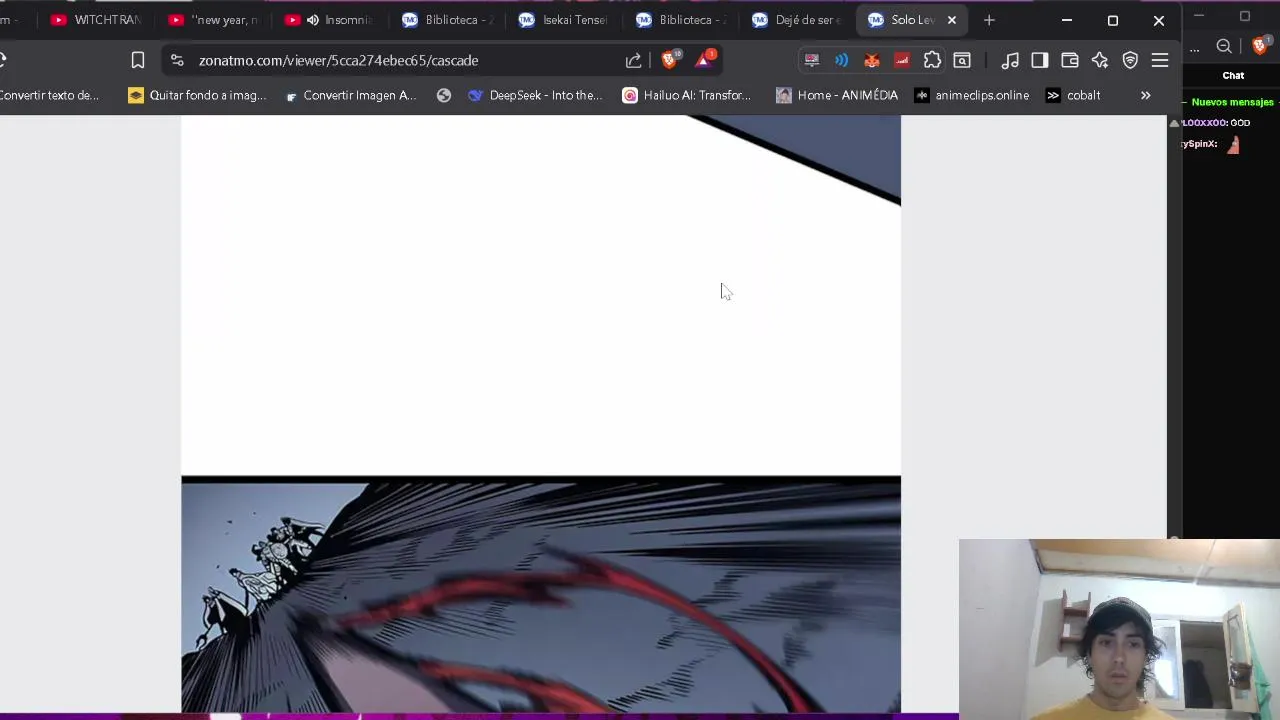Open the "Convertir texto de..." bookmark
The height and width of the screenshot is (720, 1280).
click(x=50, y=95)
